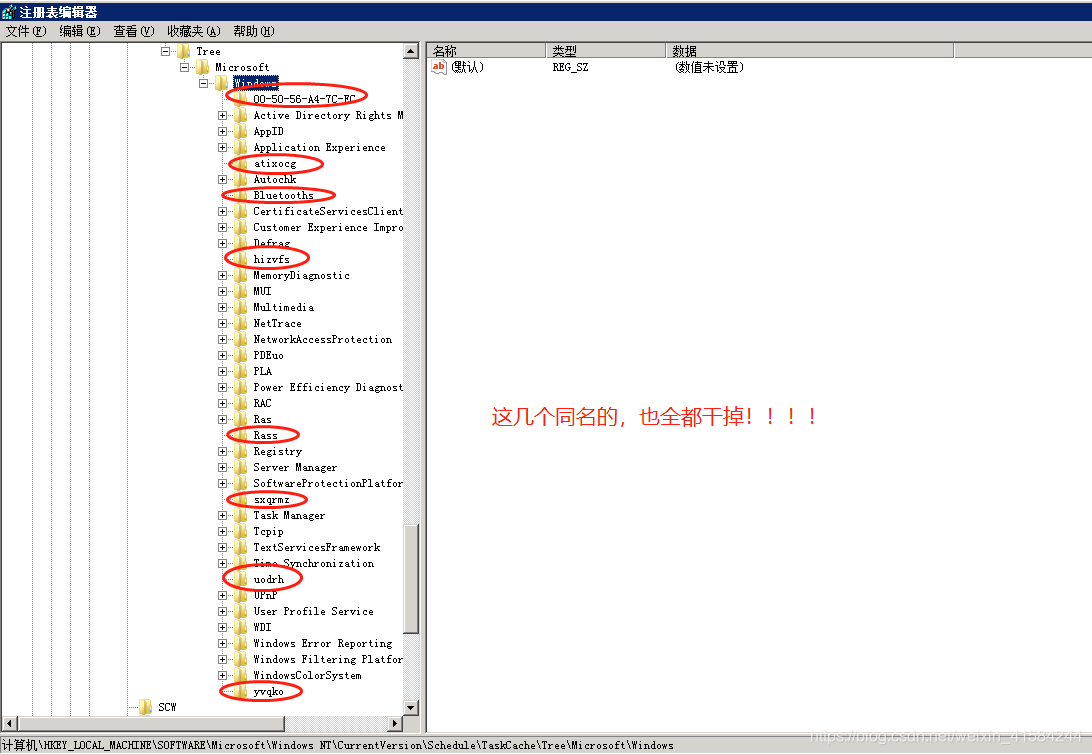Click the yvqko folder icon

241,691
